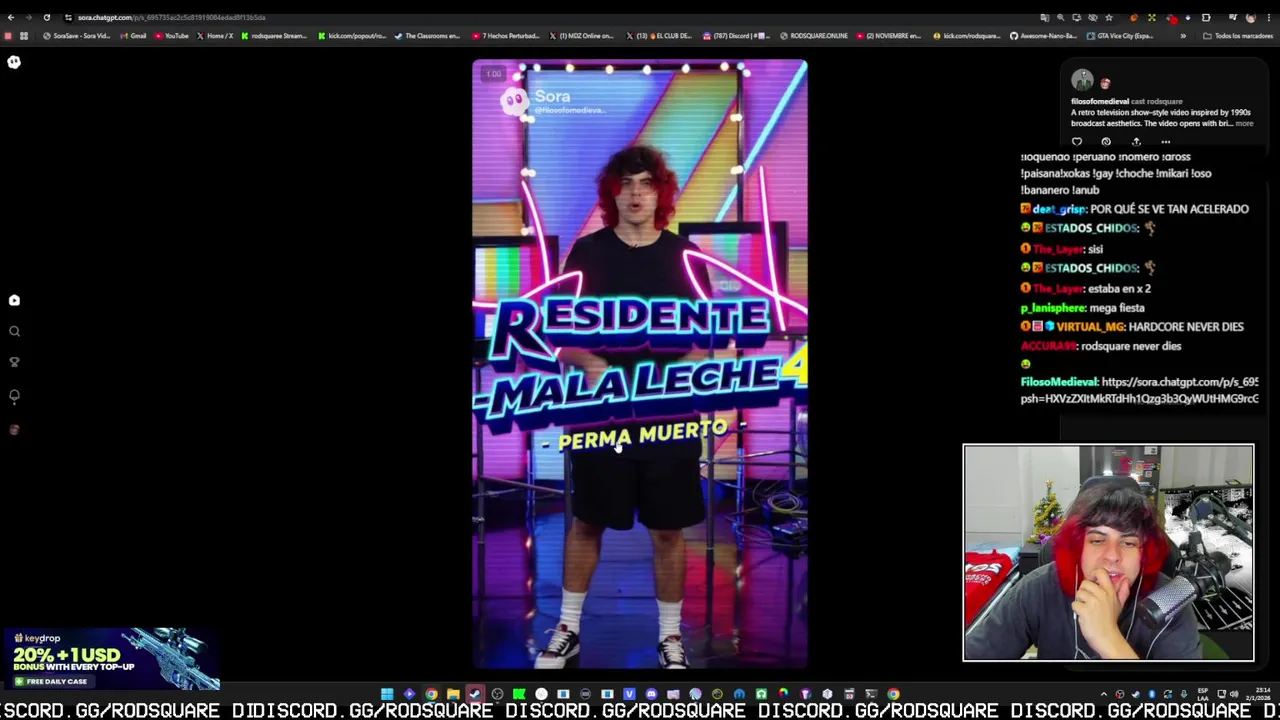Open filosofomedieval's profile avatar

pyautogui.click(x=1082, y=81)
